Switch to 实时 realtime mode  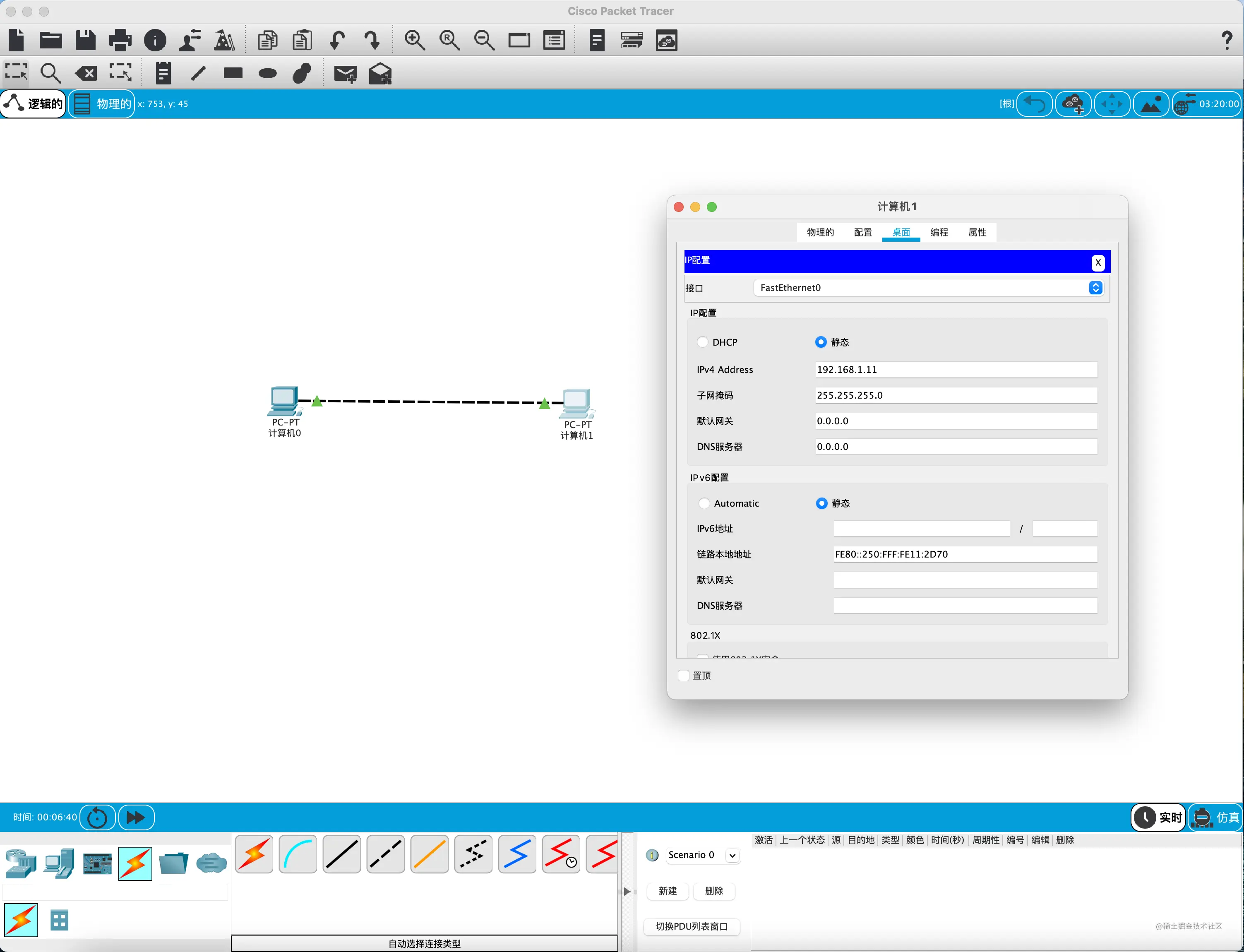1158,817
